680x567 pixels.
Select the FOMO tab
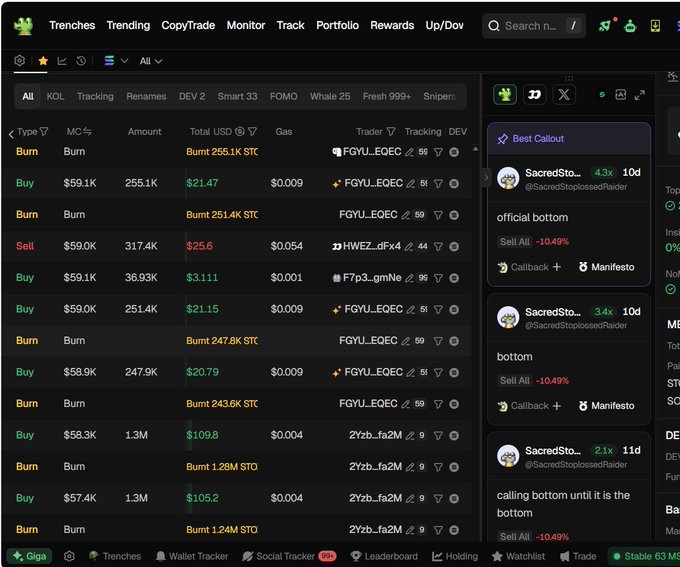click(284, 96)
